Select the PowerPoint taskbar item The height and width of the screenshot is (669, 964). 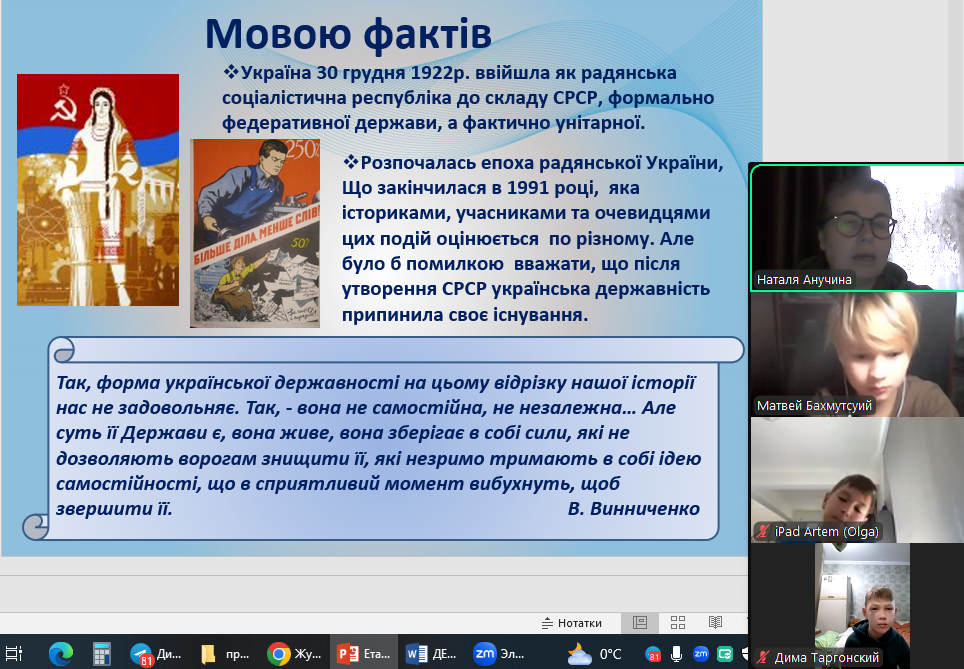coord(364,653)
